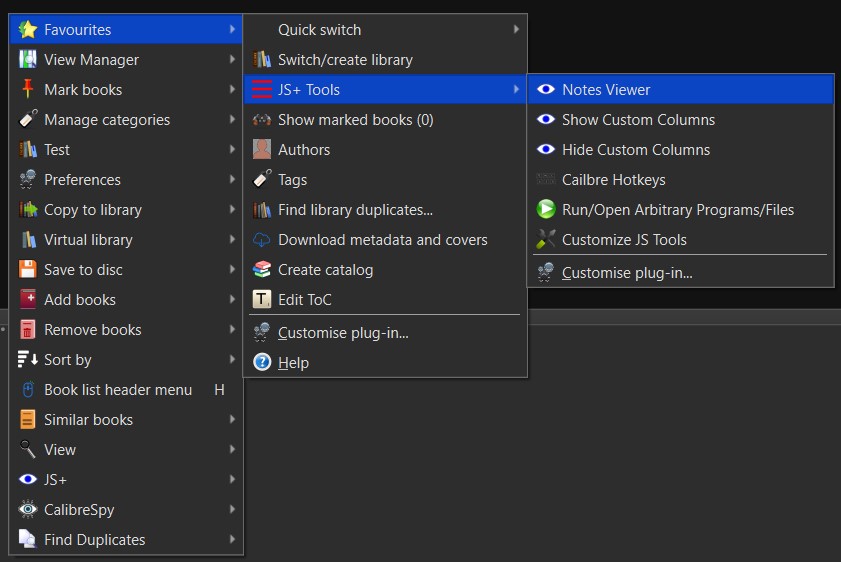Expand the Sort by submenu arrow
841x562 pixels.
coord(232,360)
